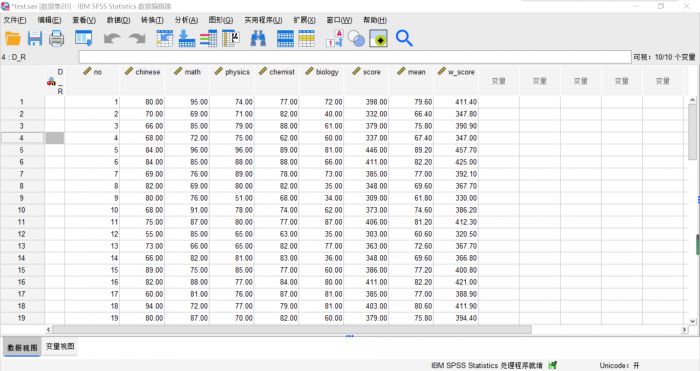The image size is (700, 371).
Task: Recall recently used dialogs icon
Action: point(83,38)
